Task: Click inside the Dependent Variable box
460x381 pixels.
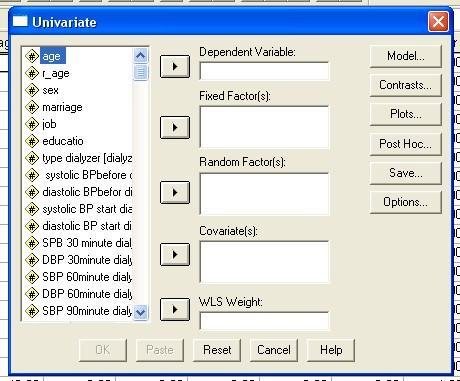Action: pos(264,71)
